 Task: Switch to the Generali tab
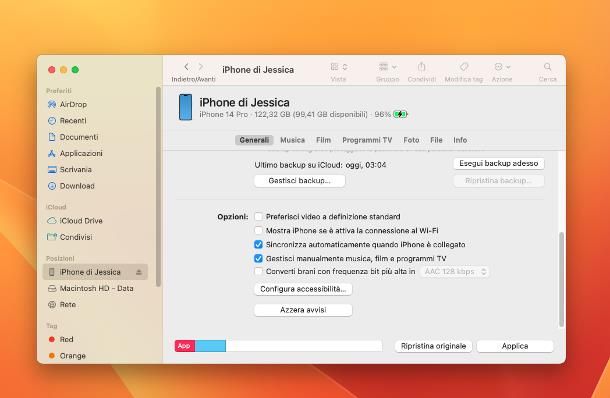tap(254, 140)
